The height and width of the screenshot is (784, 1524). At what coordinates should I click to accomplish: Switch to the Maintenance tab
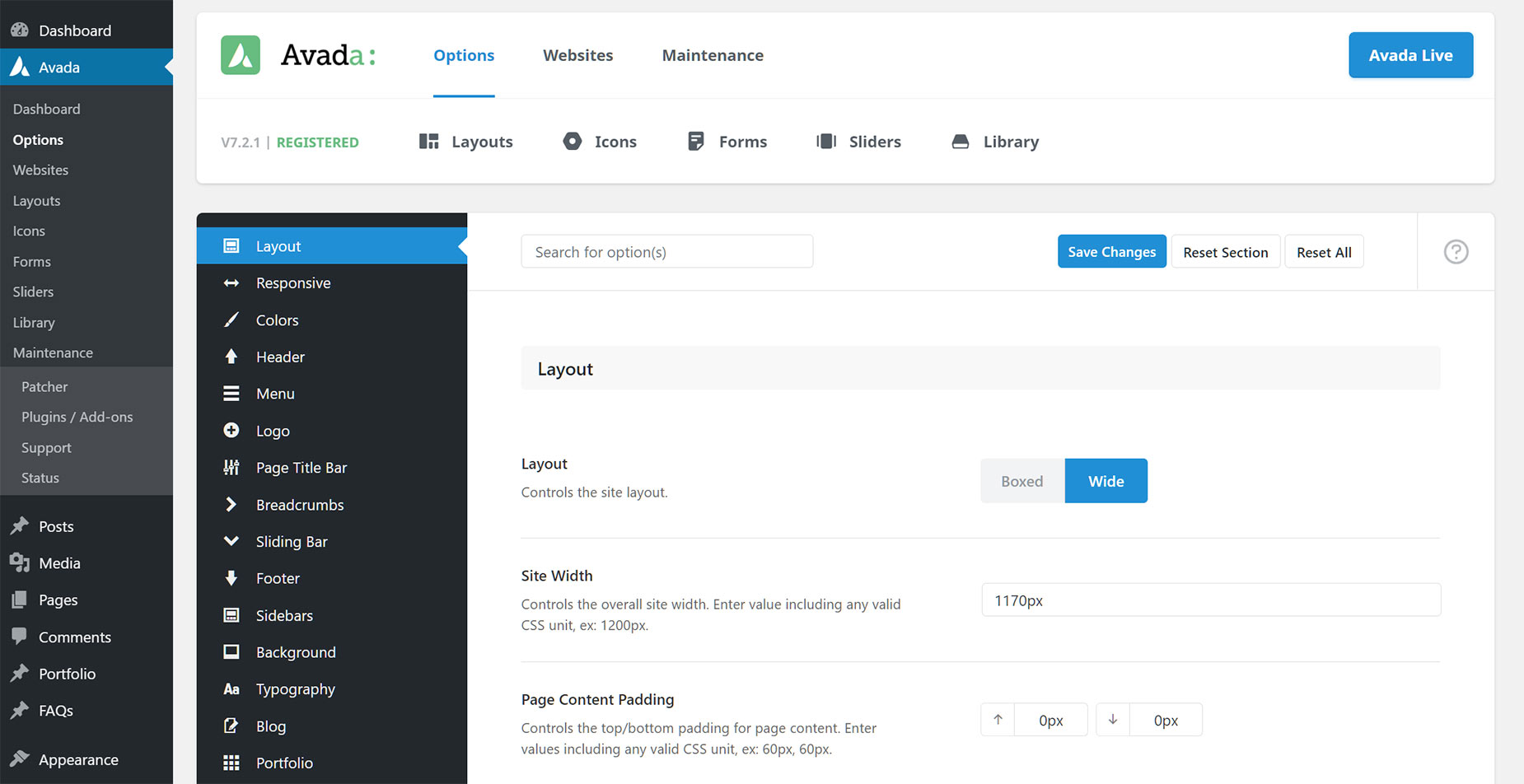[x=713, y=55]
